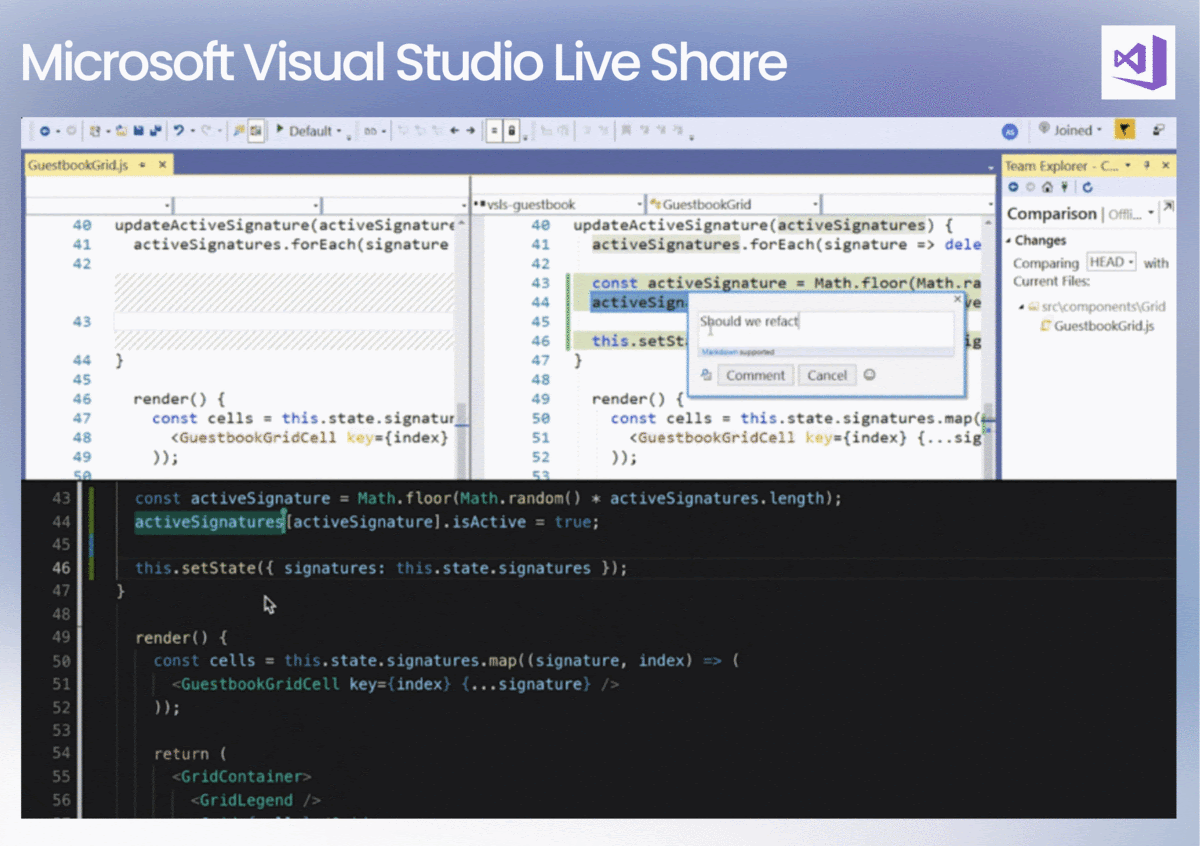This screenshot has height=846, width=1200.
Task: Click Team Explorer Refresh icon
Action: pyautogui.click(x=1087, y=187)
